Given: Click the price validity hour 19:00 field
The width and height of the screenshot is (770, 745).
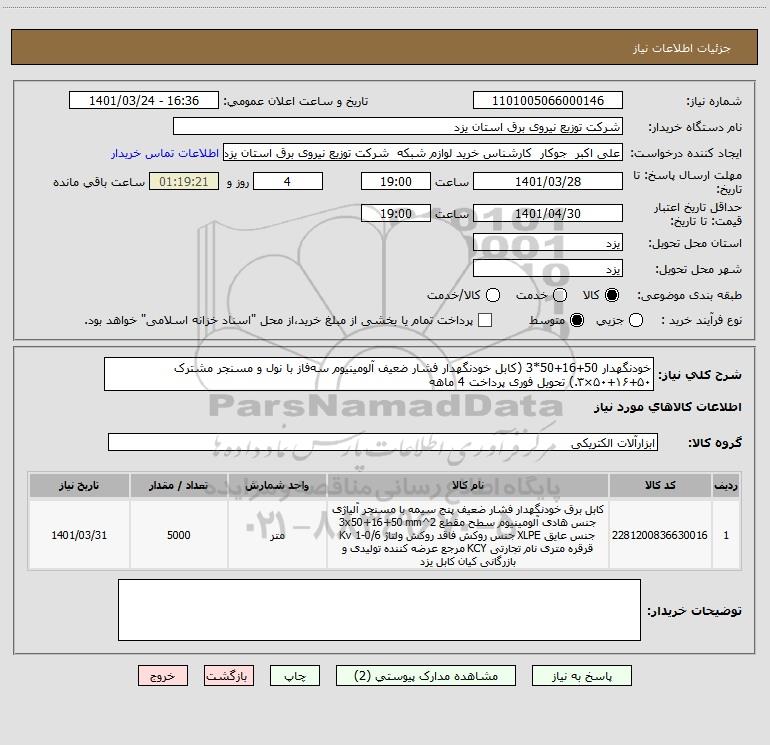Looking at the screenshot, I should (x=396, y=213).
